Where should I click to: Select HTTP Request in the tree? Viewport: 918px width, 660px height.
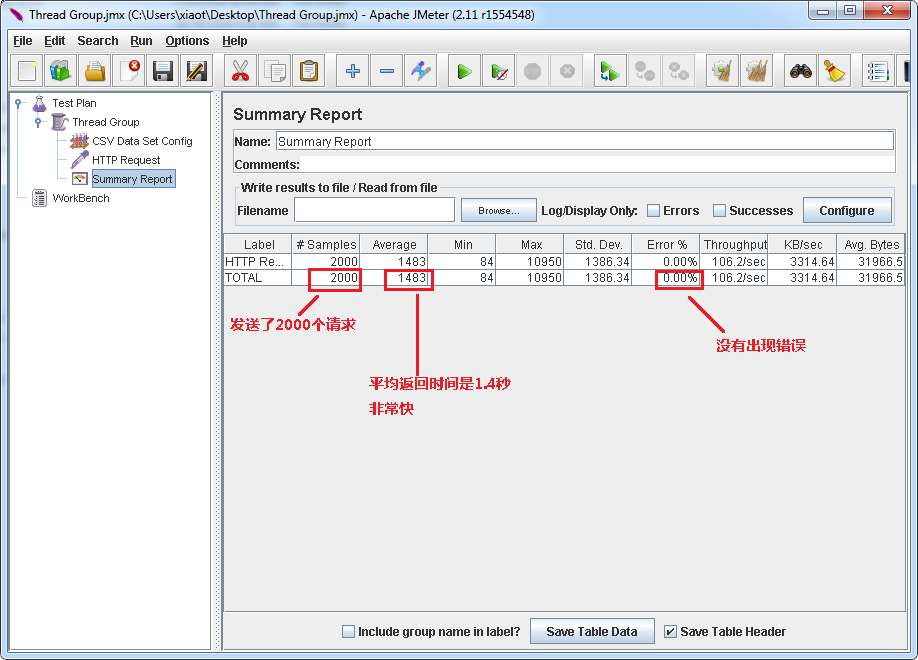[126, 160]
